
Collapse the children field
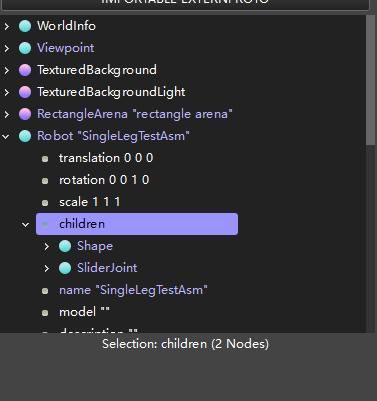click(x=26, y=225)
